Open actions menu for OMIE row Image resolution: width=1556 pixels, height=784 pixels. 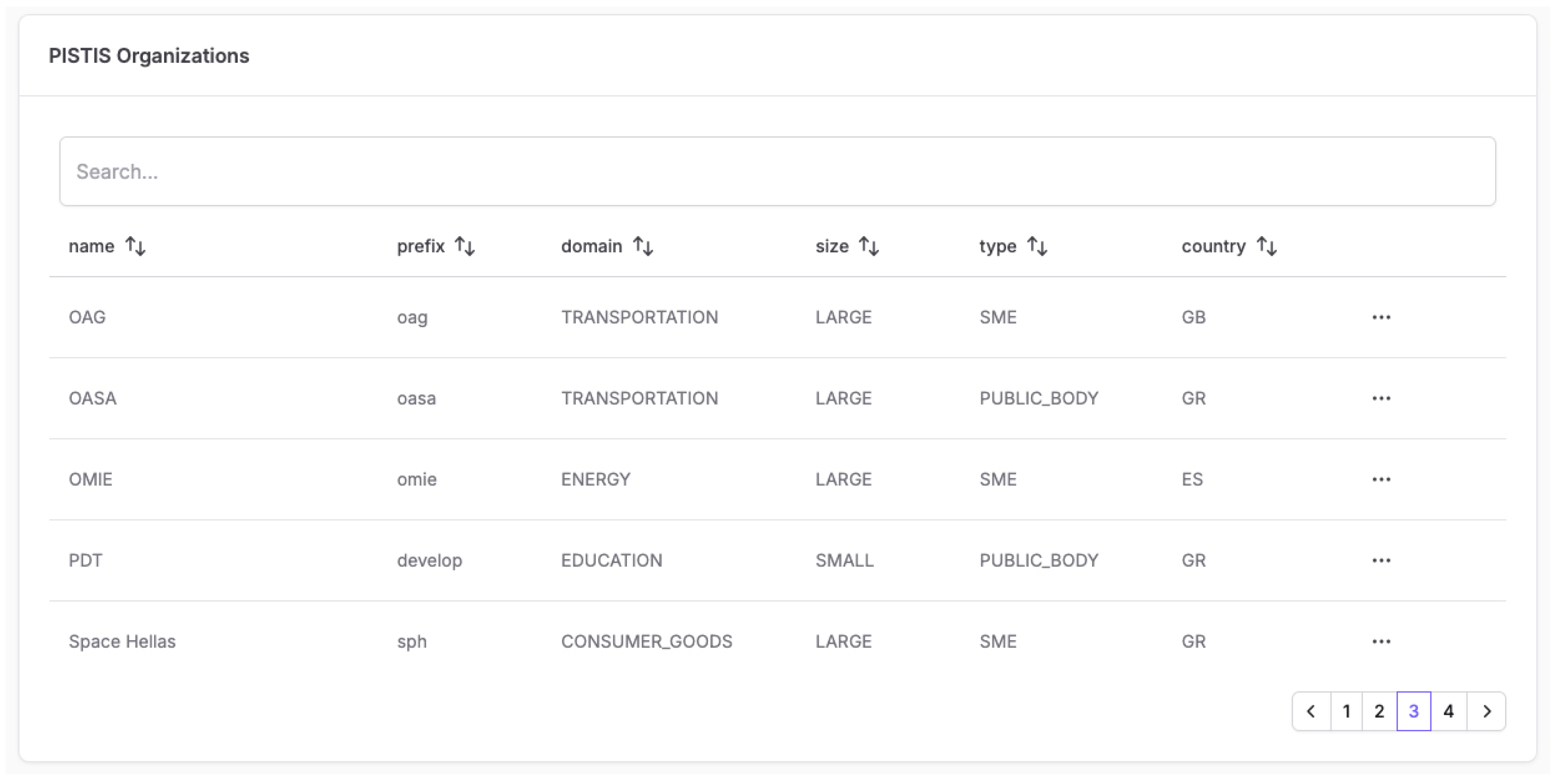1381,479
